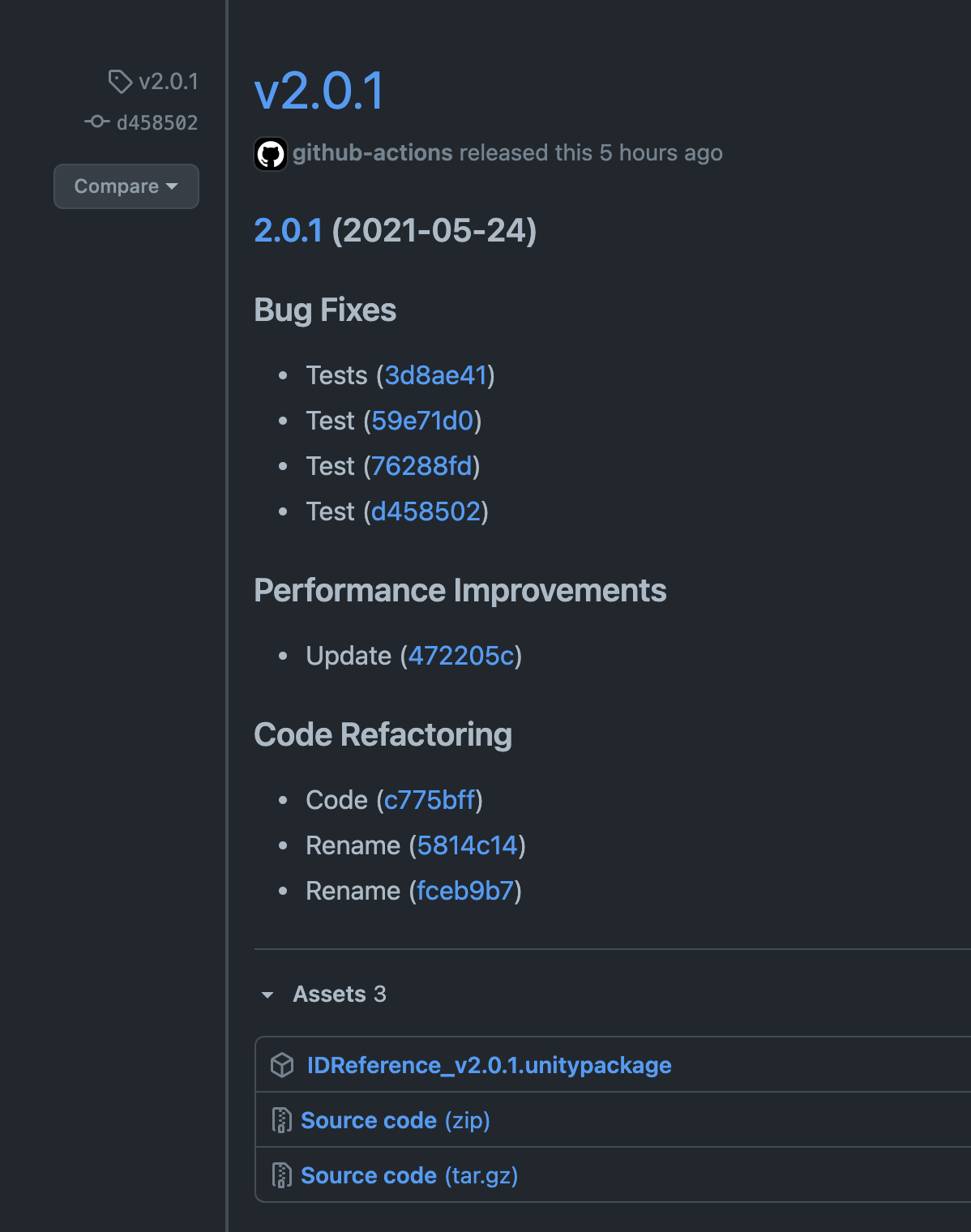
Task: Click the archive icon for Source code (tar.gz)
Action: (281, 1175)
